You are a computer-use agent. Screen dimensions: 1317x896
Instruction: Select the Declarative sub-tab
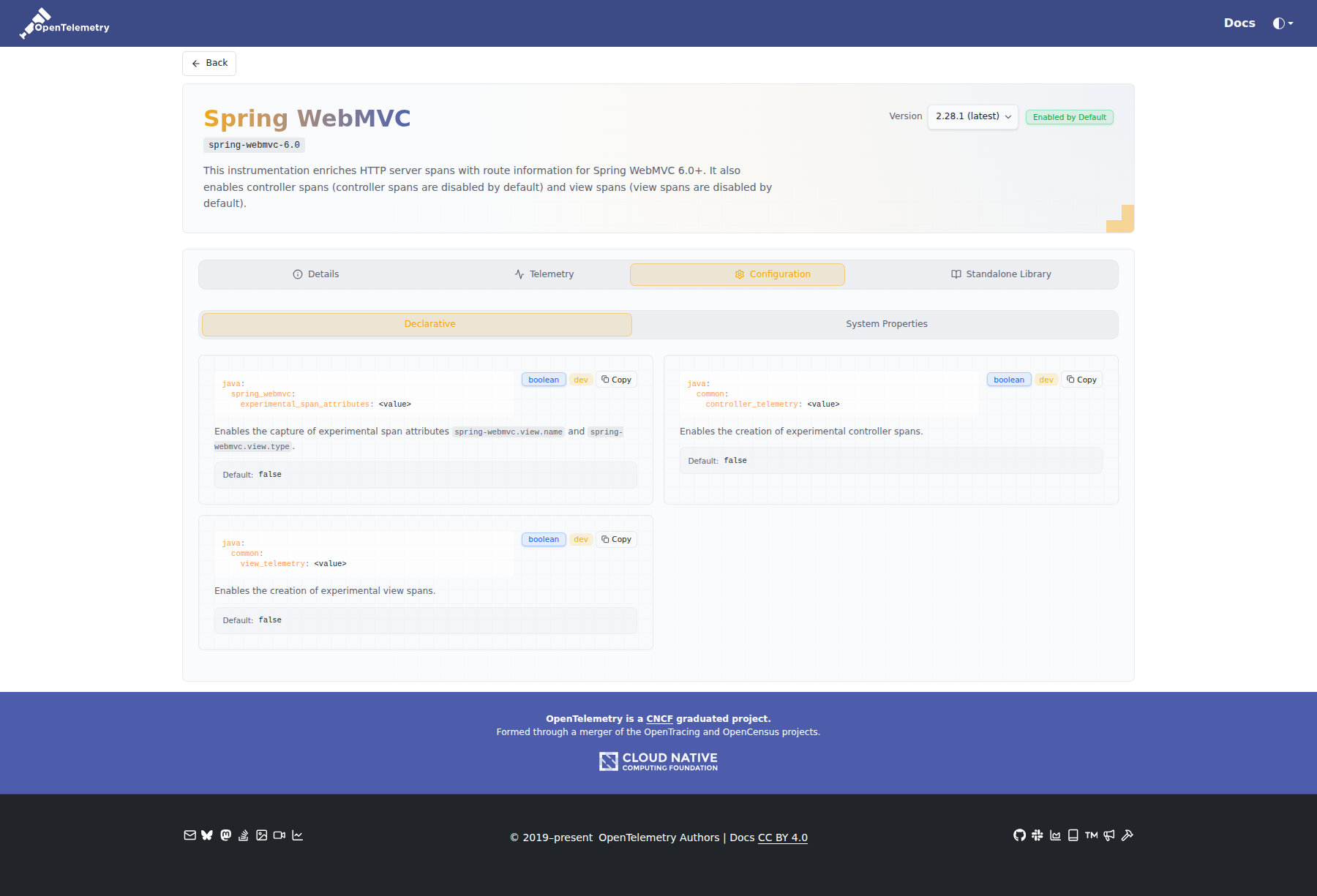[x=417, y=324]
